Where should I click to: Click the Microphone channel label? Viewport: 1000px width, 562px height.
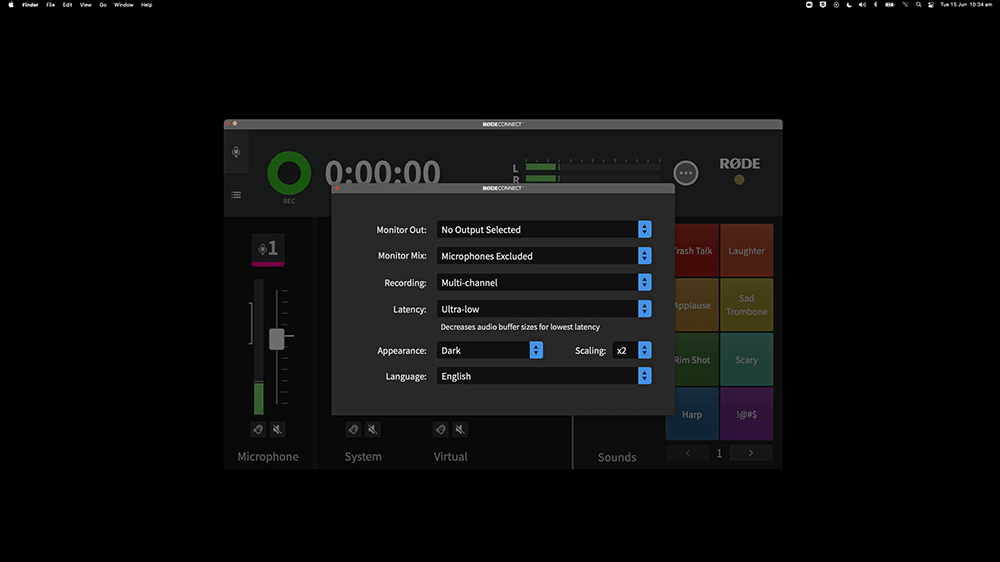tap(268, 457)
